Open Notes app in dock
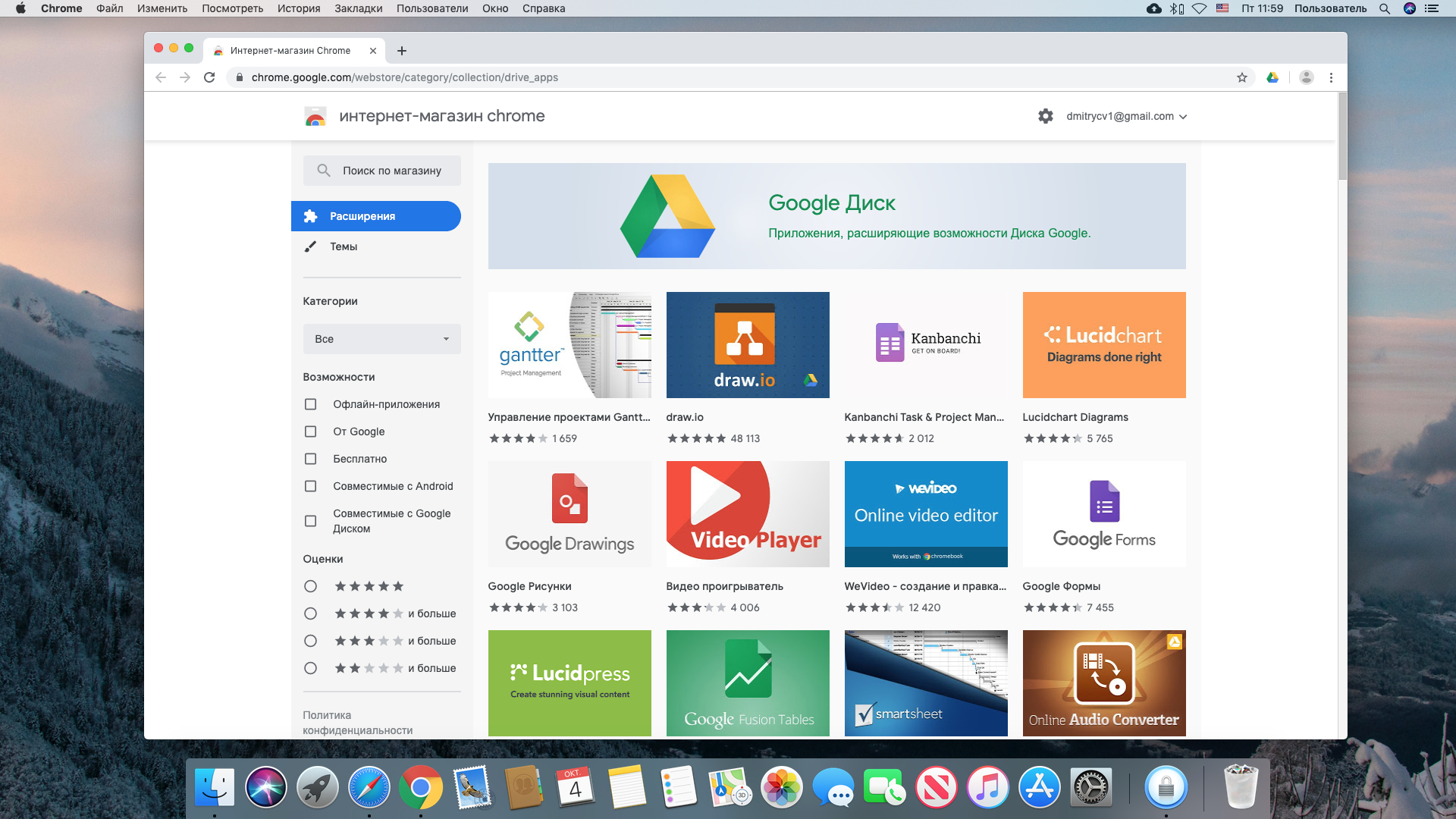 tap(627, 787)
